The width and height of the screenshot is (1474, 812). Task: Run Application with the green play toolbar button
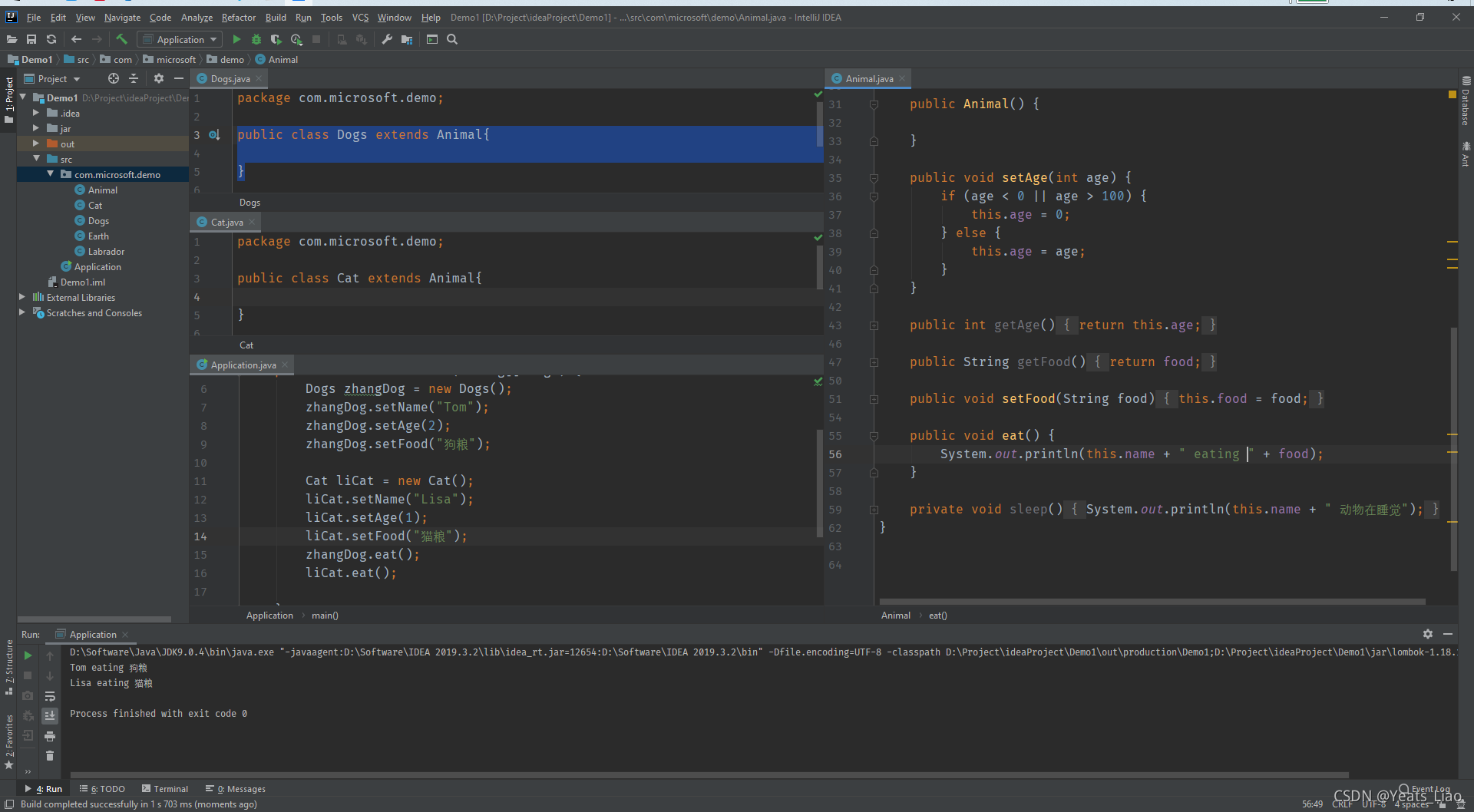(x=236, y=39)
